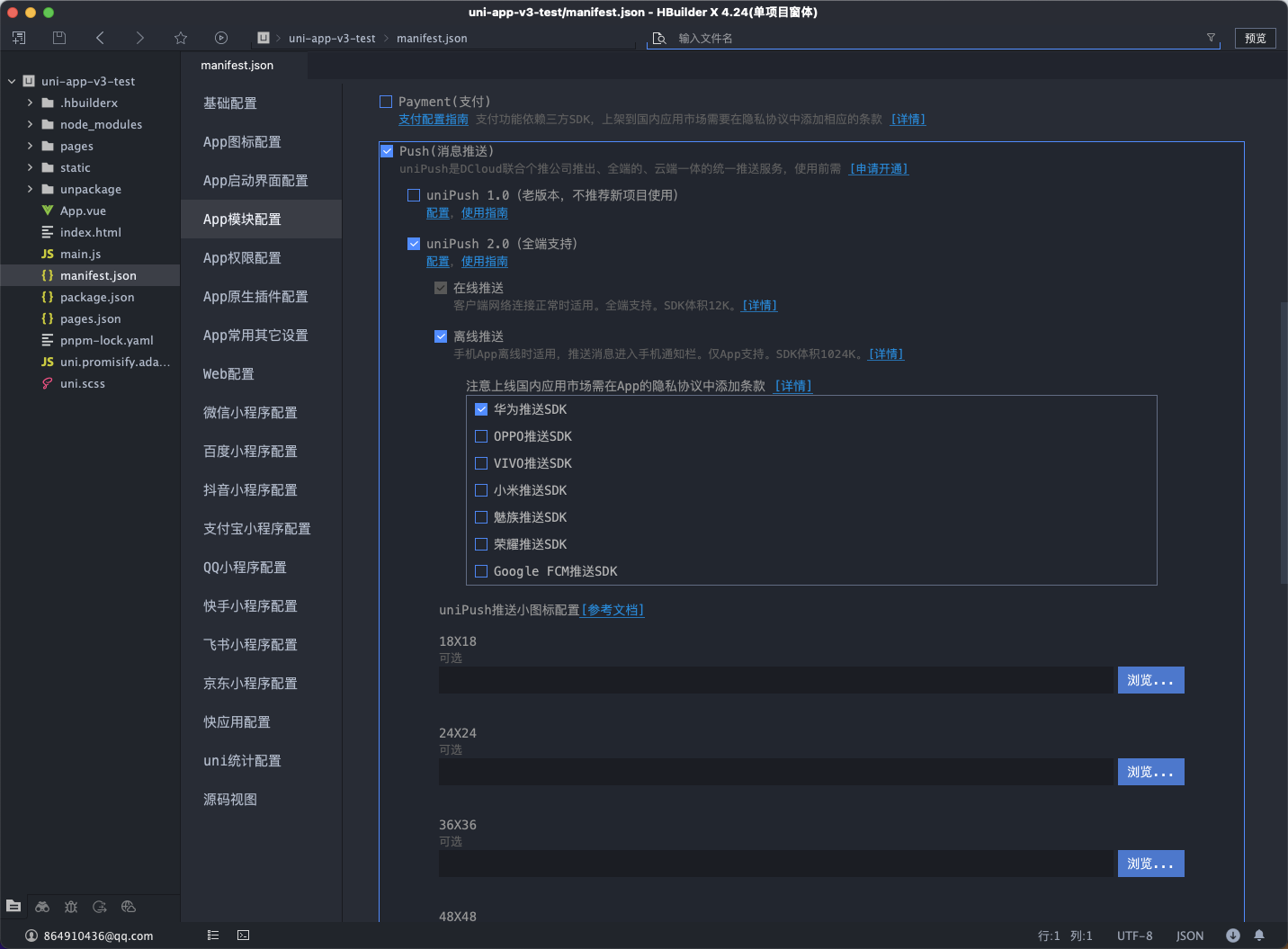This screenshot has height=949, width=1288.
Task: Open the globe cloud panel icon
Action: point(129,906)
